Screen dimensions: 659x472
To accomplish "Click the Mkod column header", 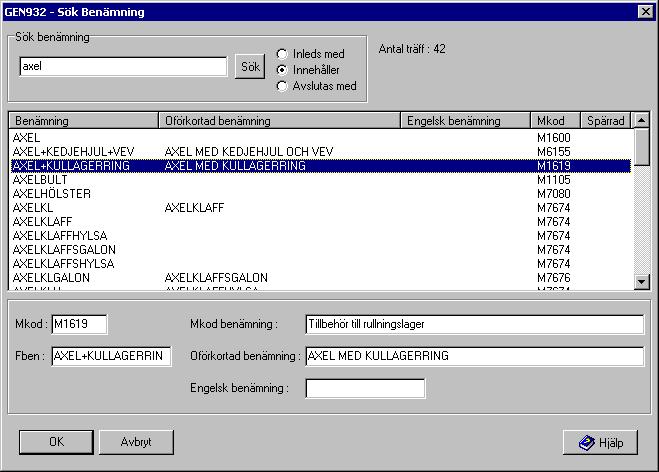I will click(556, 121).
